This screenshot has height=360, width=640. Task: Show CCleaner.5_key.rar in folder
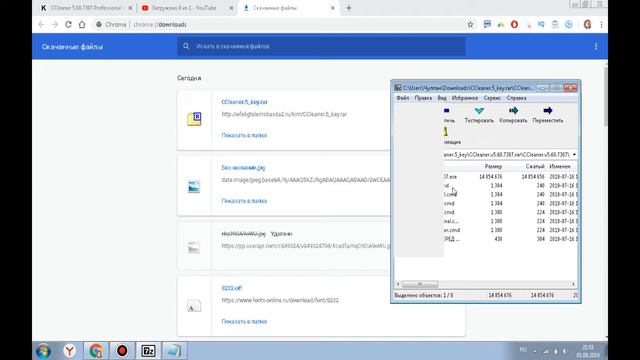(x=244, y=135)
